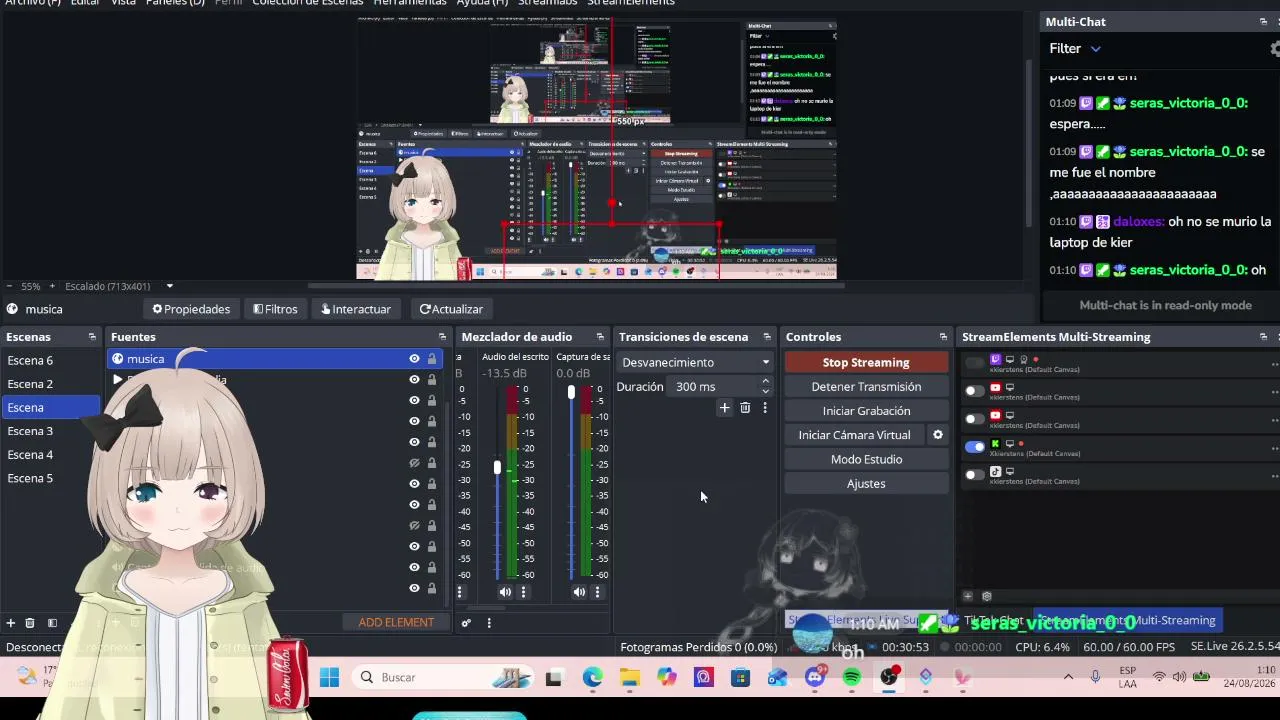1280x720 pixels.
Task: Open Microsoft Store from the taskbar
Action: (x=740, y=678)
